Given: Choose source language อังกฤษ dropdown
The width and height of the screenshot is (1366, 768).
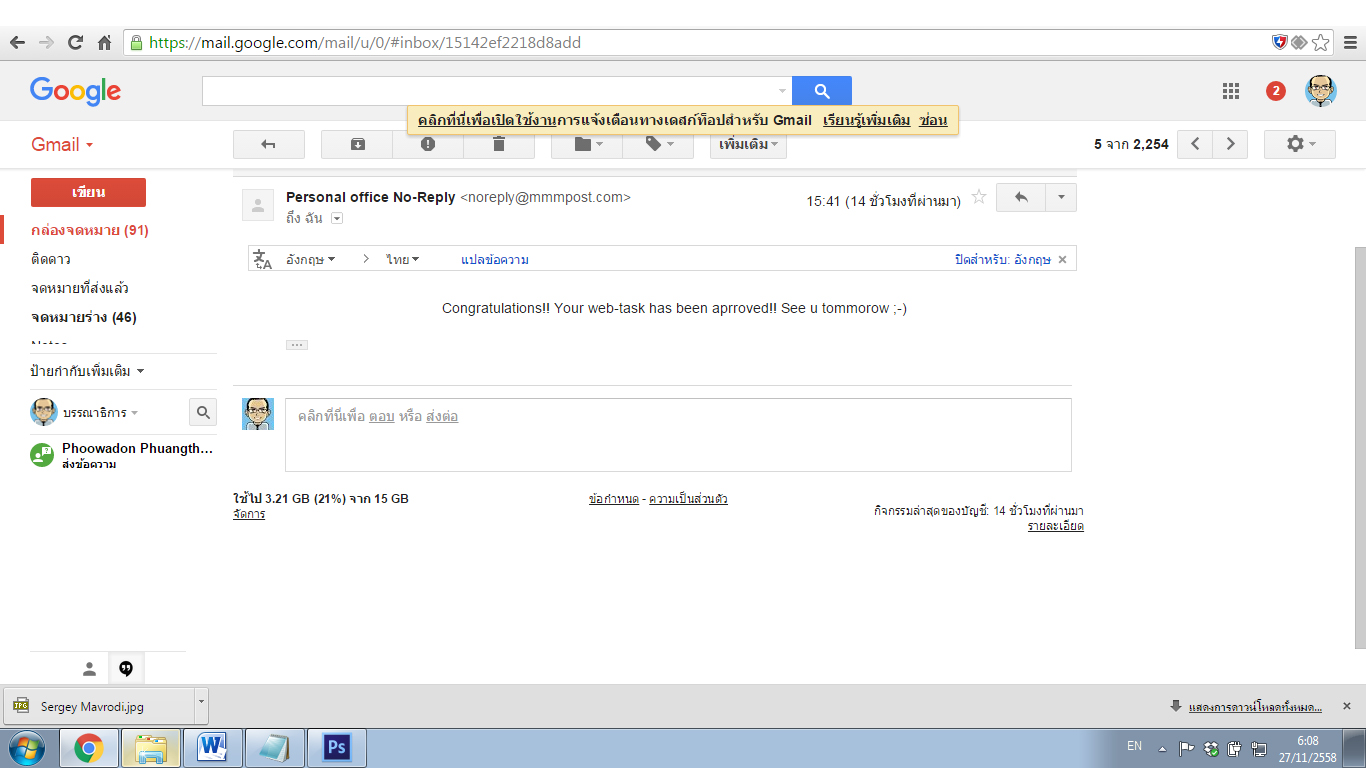Looking at the screenshot, I should (x=310, y=260).
